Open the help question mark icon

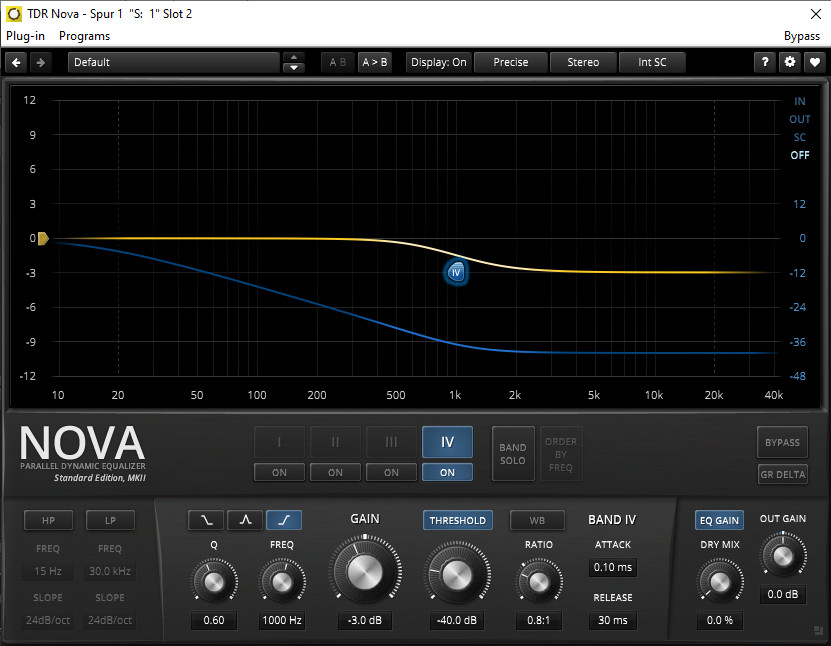765,62
